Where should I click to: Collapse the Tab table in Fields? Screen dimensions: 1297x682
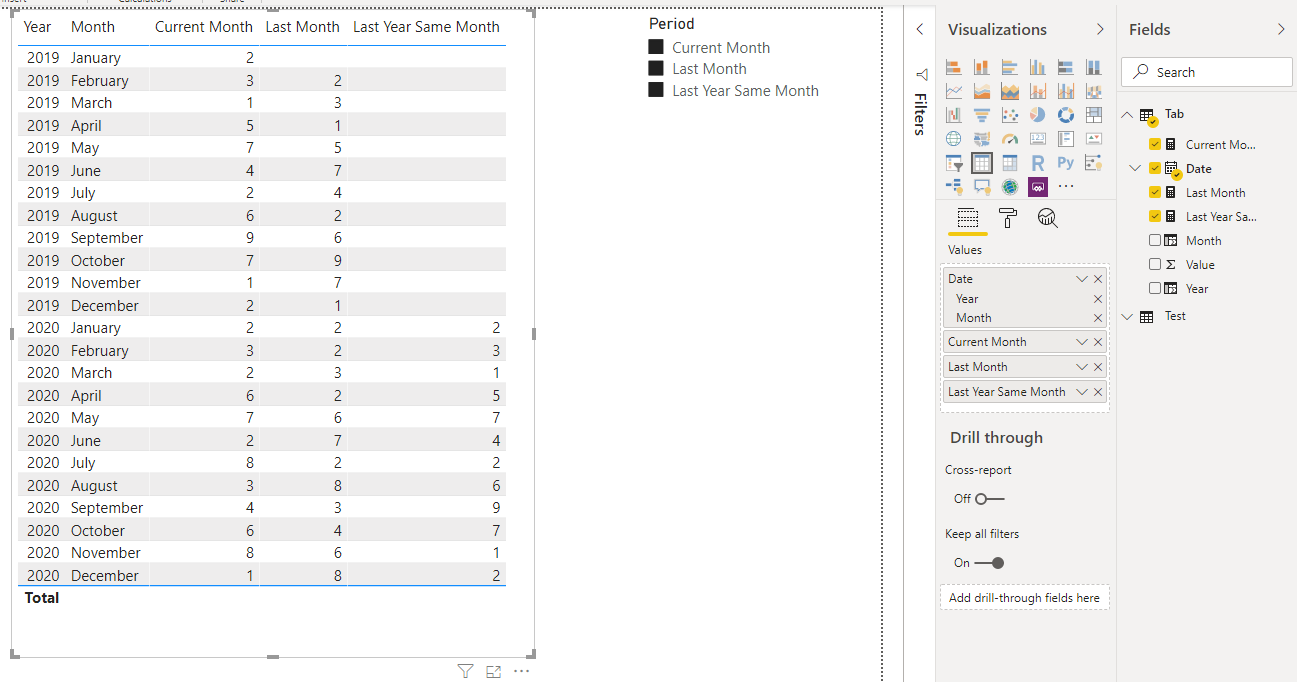pos(1128,114)
